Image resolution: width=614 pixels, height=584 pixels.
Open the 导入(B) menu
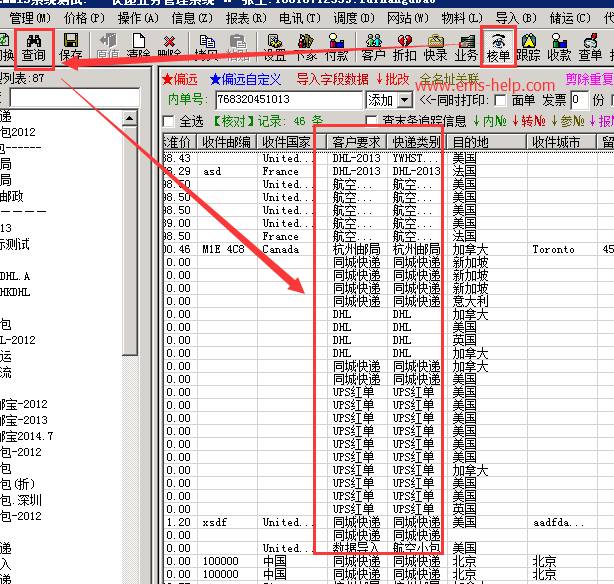(x=516, y=18)
